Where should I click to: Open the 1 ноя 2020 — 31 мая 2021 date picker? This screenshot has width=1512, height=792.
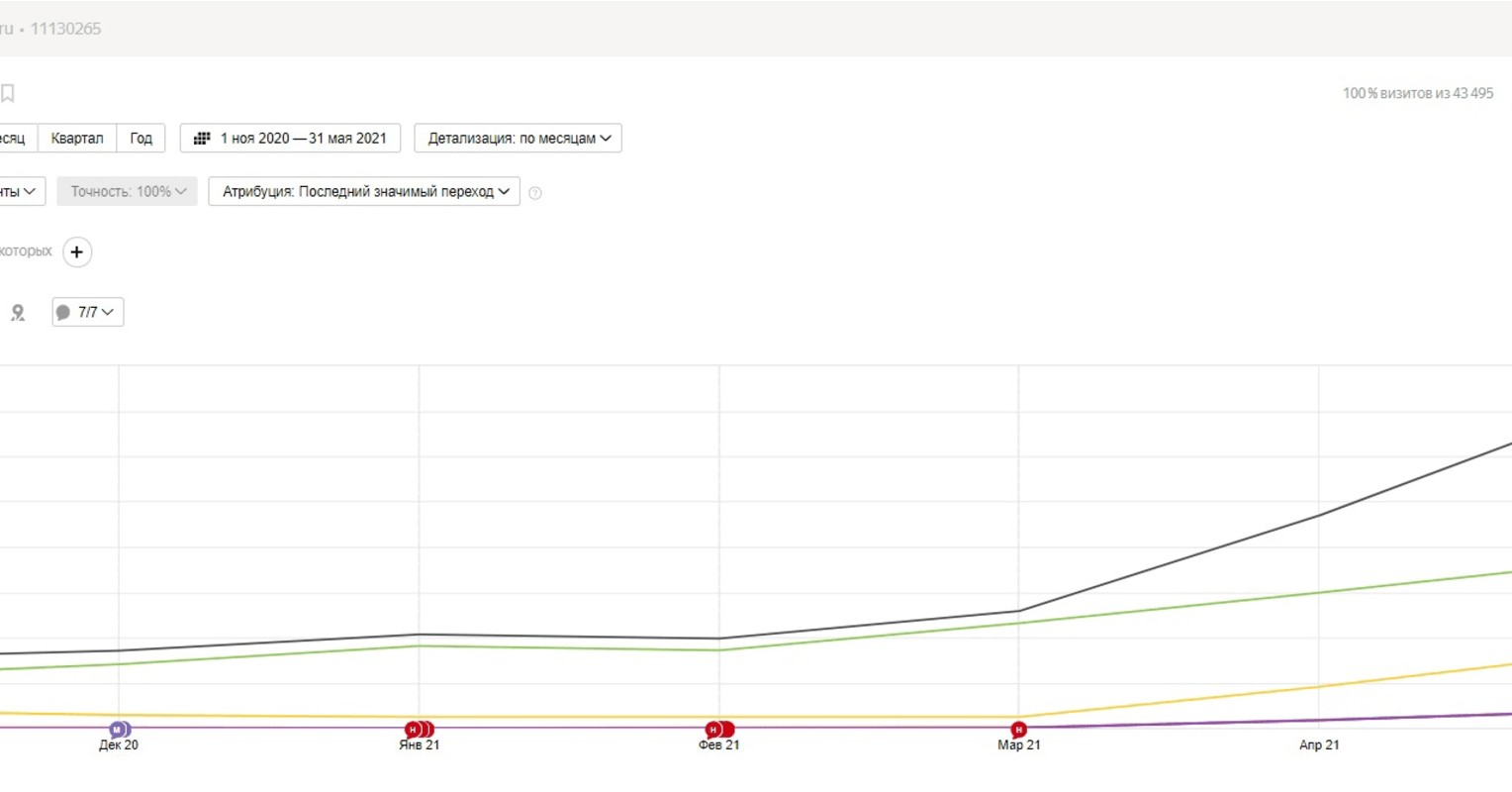point(302,139)
